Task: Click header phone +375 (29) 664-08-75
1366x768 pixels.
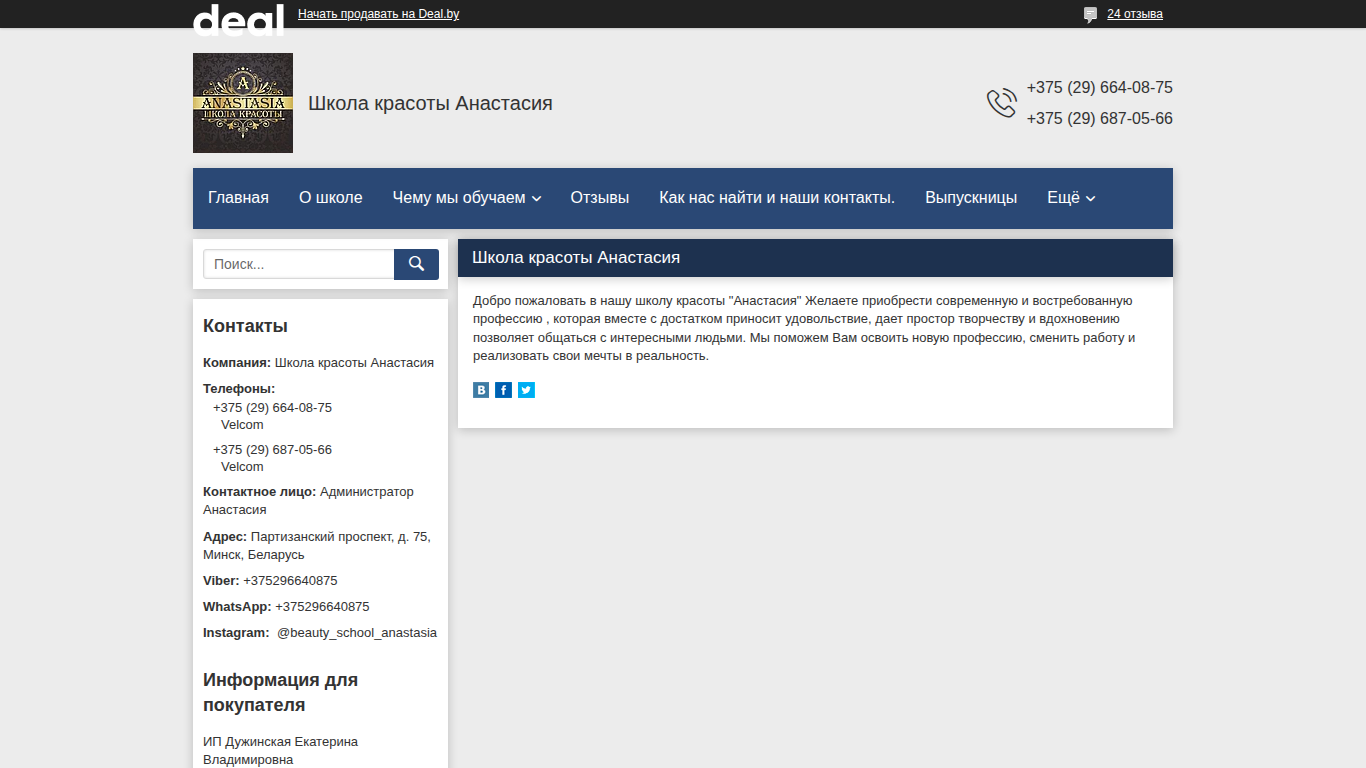Action: click(x=1100, y=88)
